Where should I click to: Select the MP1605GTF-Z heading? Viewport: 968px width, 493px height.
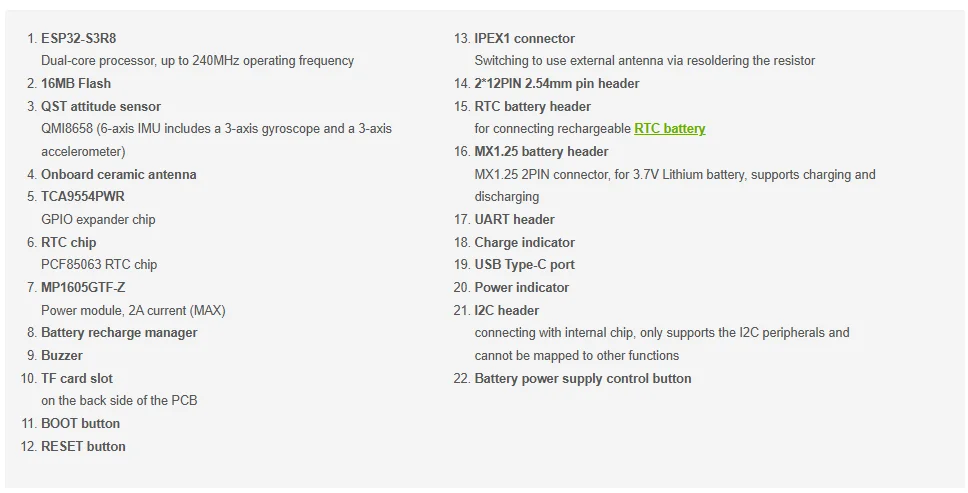tap(83, 287)
